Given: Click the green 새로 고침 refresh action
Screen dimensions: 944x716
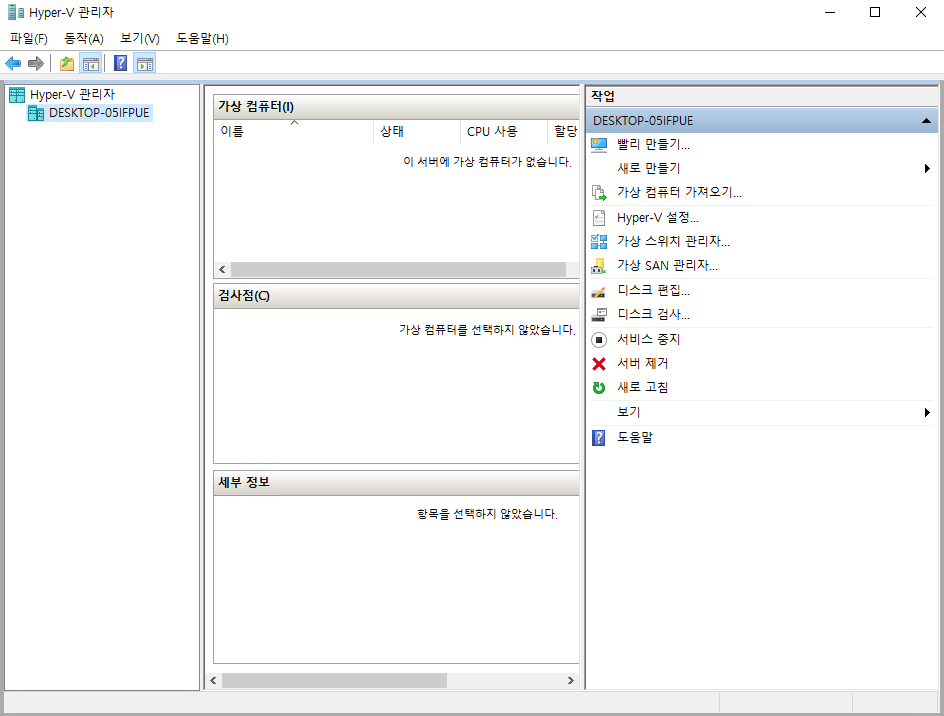Looking at the screenshot, I should coord(642,387).
